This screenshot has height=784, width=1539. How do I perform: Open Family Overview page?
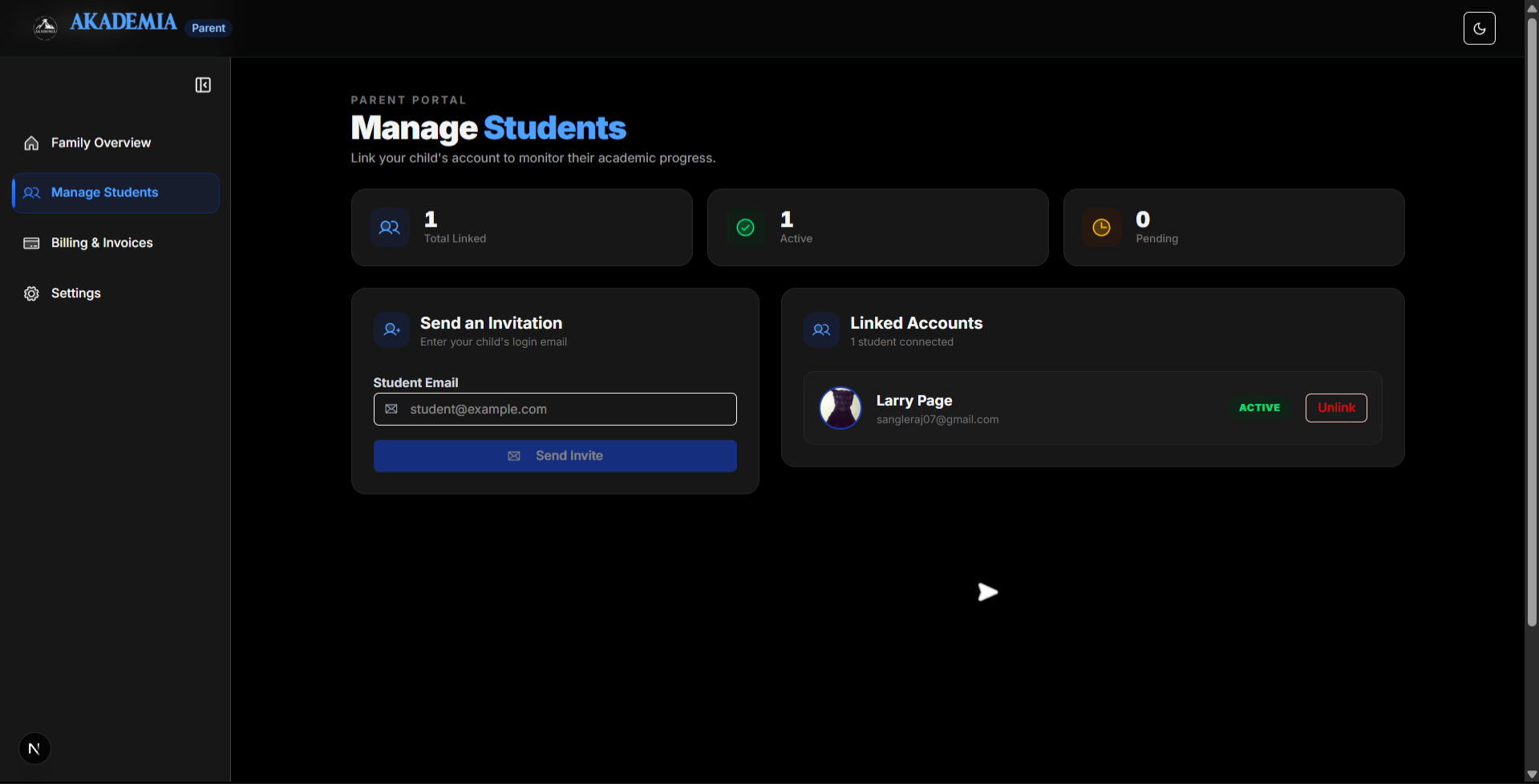[100, 143]
